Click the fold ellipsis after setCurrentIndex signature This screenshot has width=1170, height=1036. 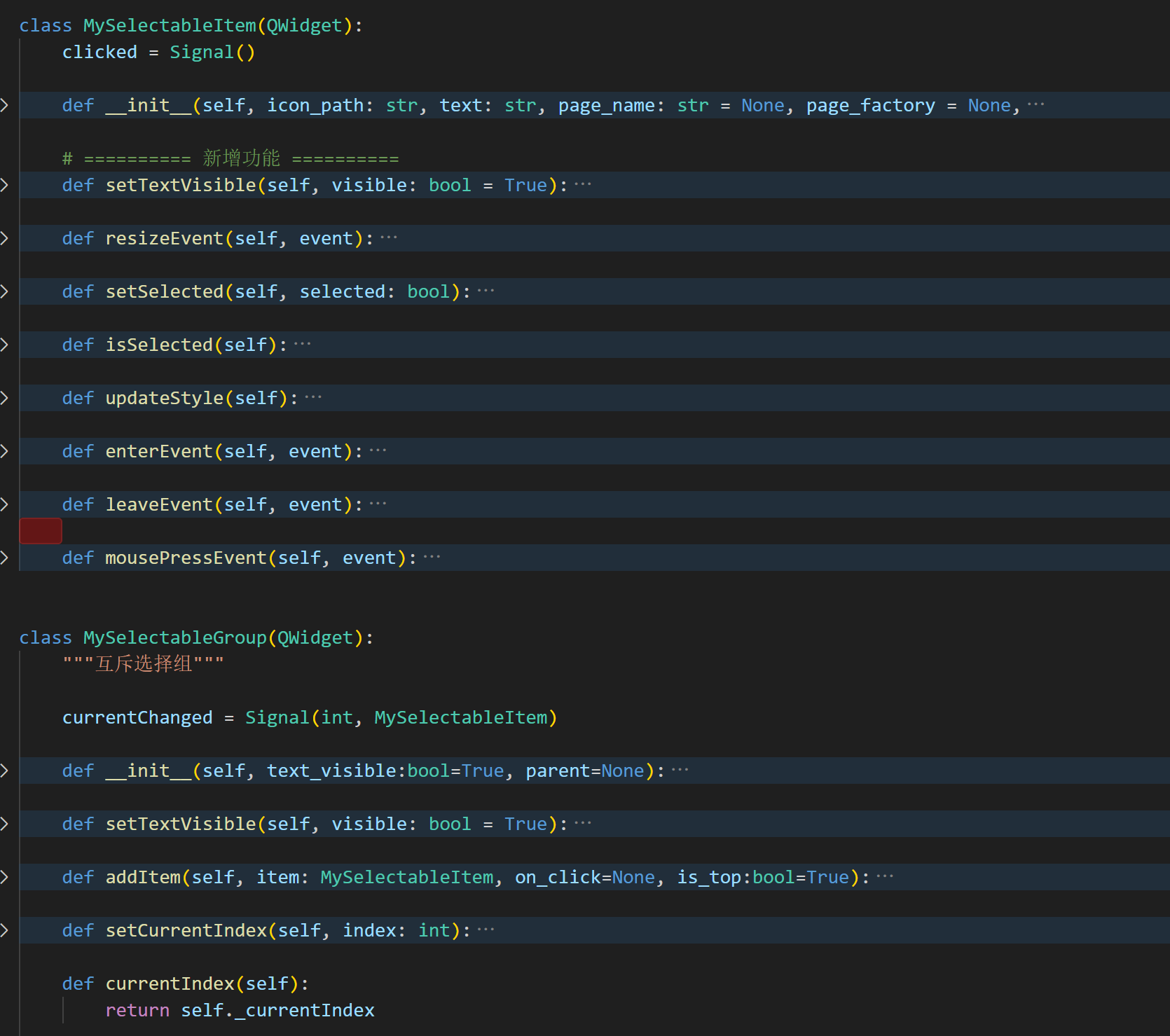[x=486, y=930]
